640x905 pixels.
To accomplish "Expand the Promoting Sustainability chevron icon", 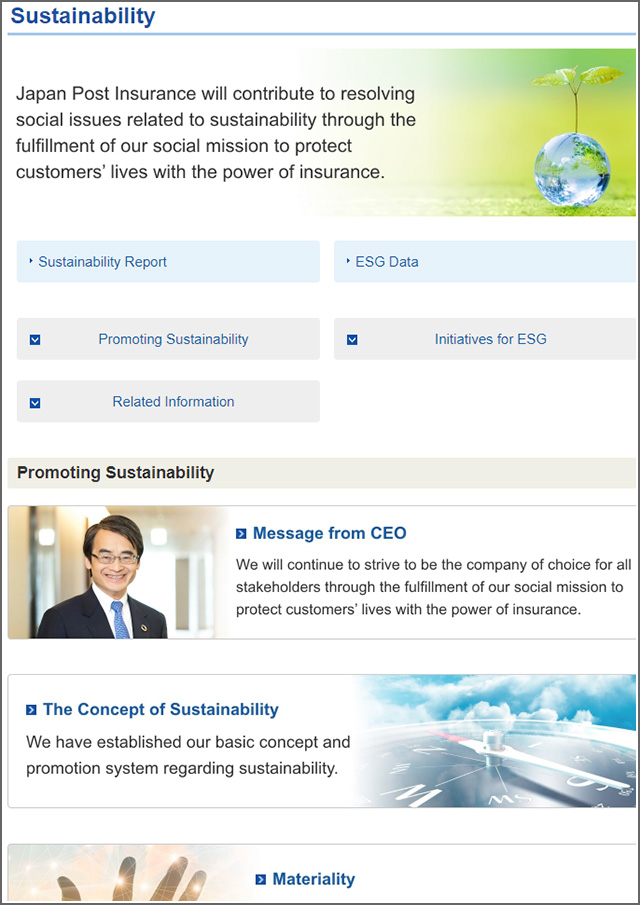I will click(x=35, y=340).
